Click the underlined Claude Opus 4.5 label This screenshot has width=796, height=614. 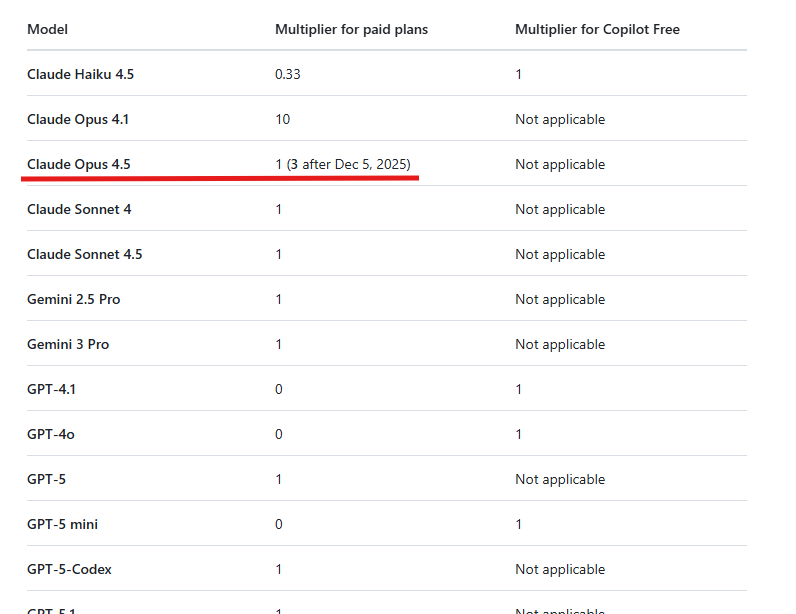[79, 164]
